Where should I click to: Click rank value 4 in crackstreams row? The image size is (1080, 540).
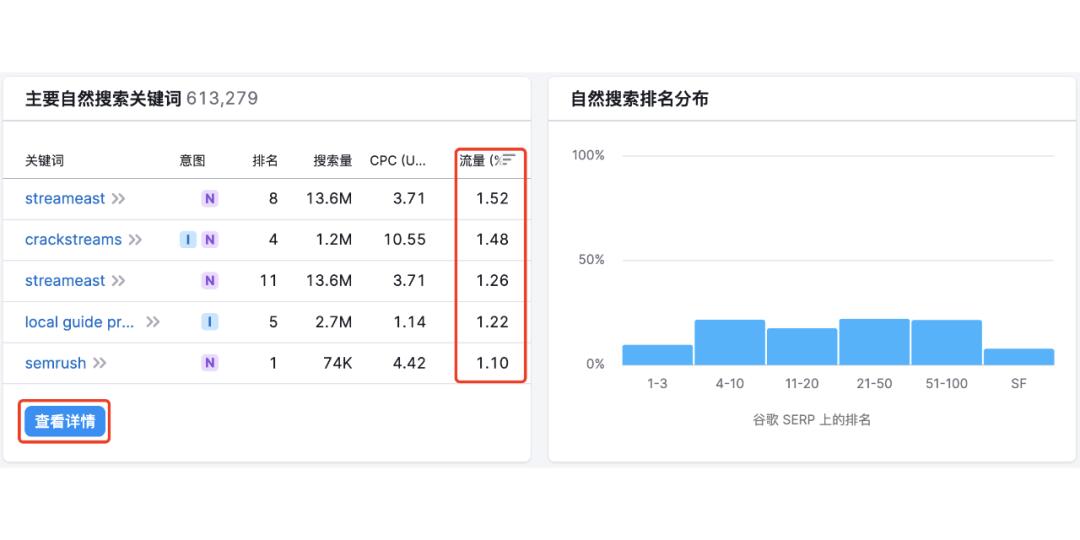click(273, 240)
